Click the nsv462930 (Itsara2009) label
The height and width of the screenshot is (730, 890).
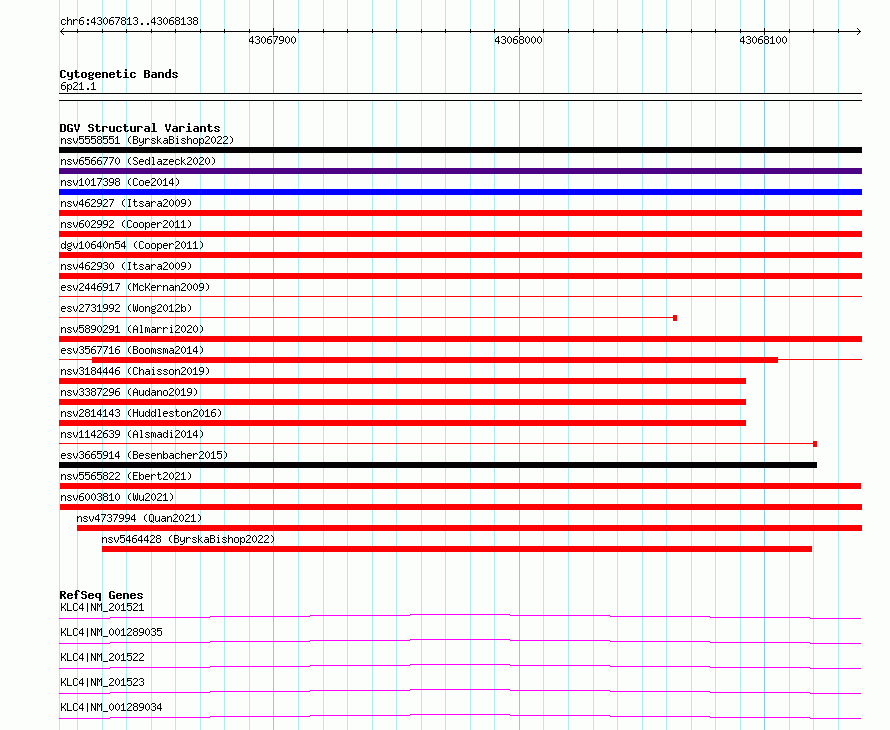click(126, 266)
